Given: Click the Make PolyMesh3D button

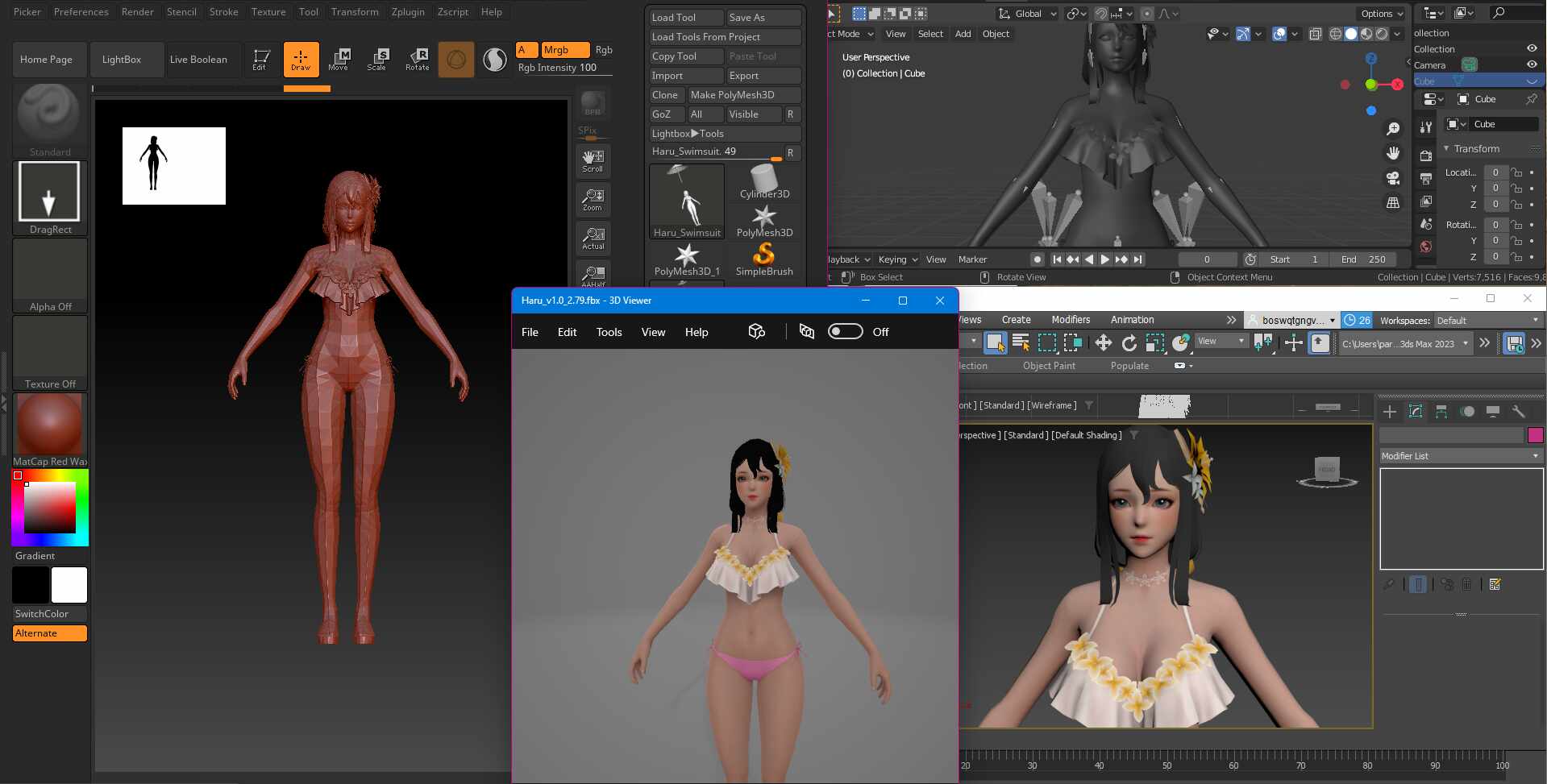Looking at the screenshot, I should [744, 95].
